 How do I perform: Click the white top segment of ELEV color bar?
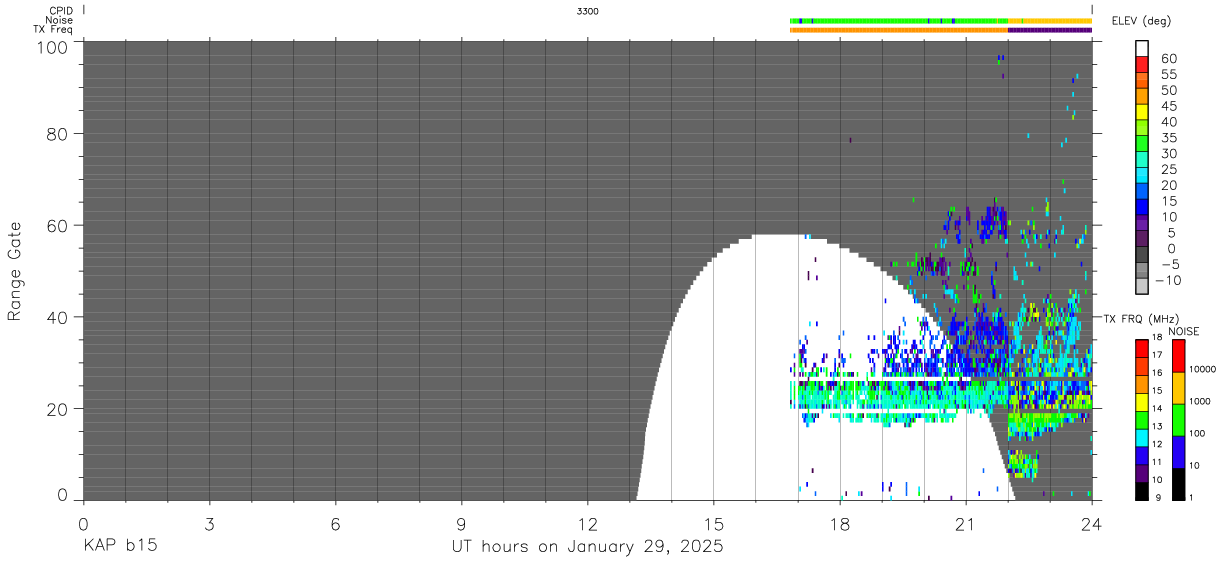pyautogui.click(x=1143, y=50)
